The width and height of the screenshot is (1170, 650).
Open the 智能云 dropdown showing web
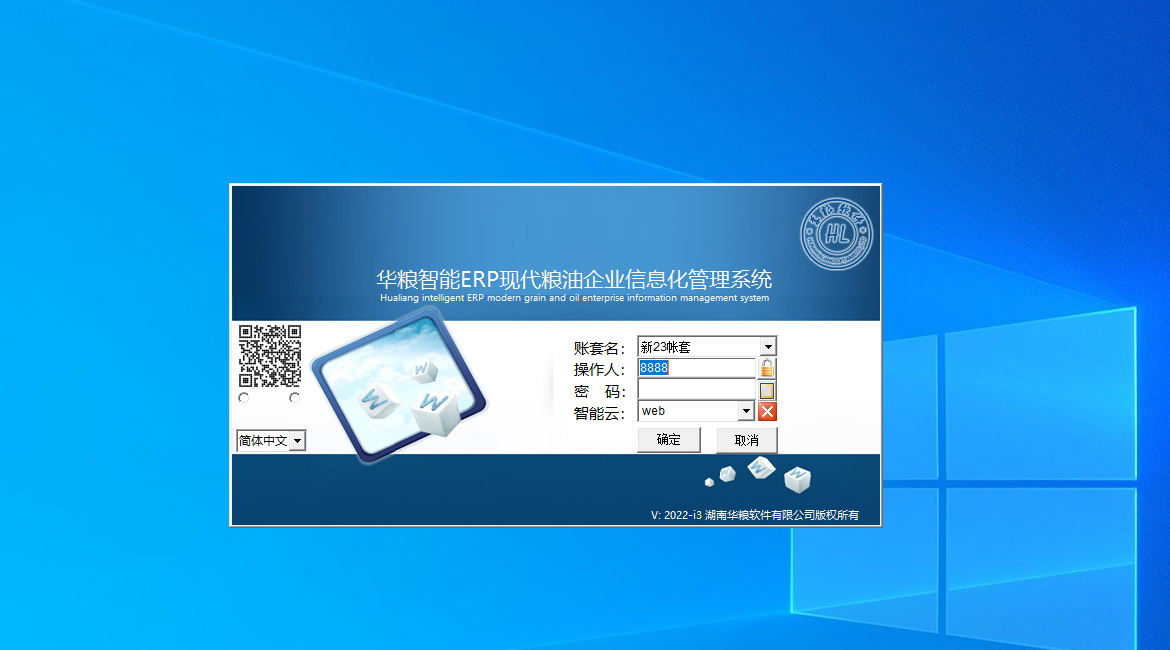point(746,410)
